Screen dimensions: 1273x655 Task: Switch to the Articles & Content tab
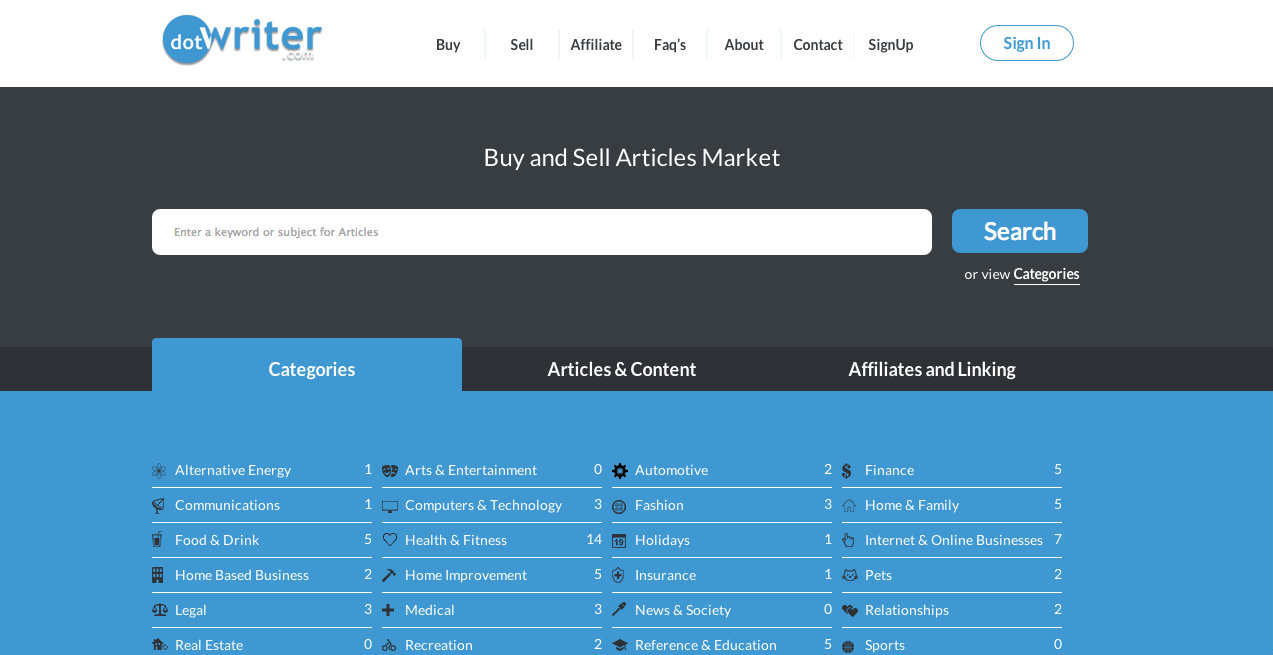coord(621,369)
